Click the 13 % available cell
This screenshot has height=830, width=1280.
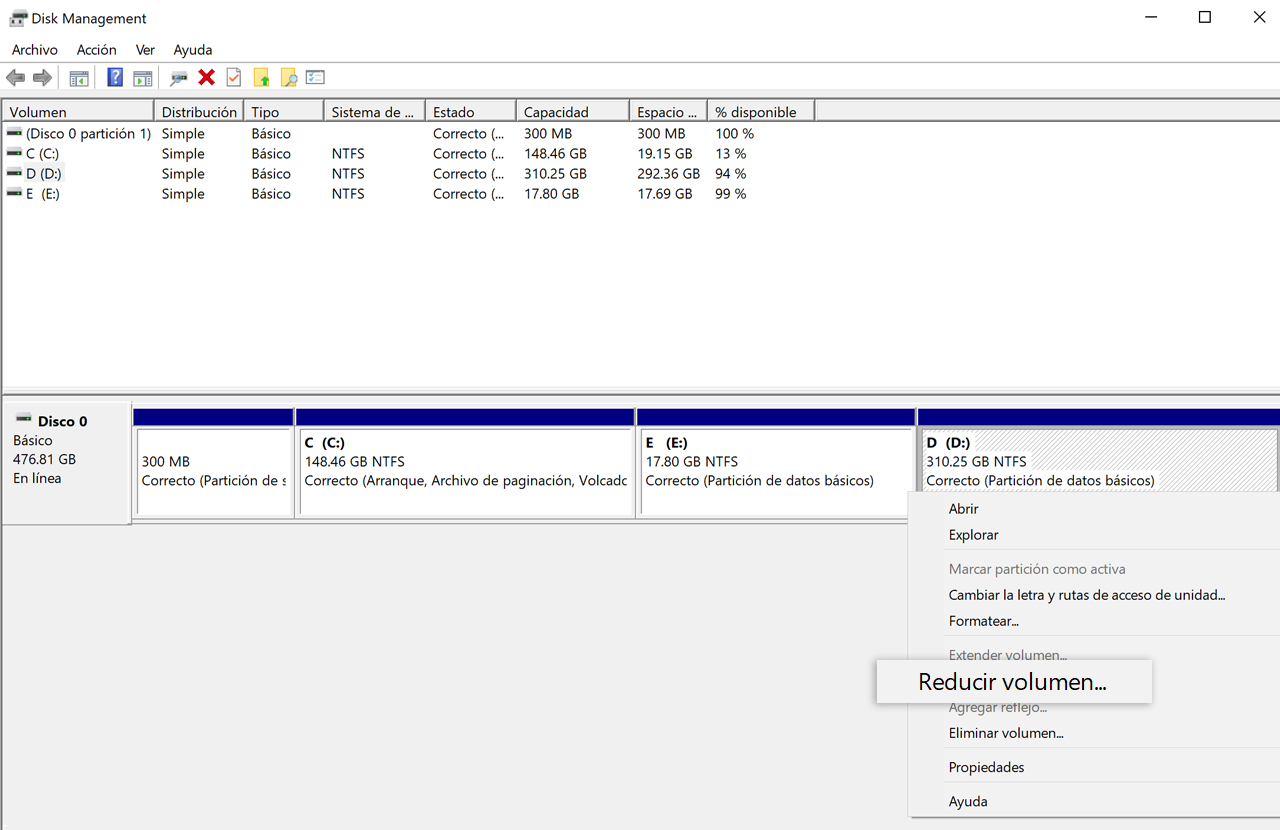pos(731,153)
